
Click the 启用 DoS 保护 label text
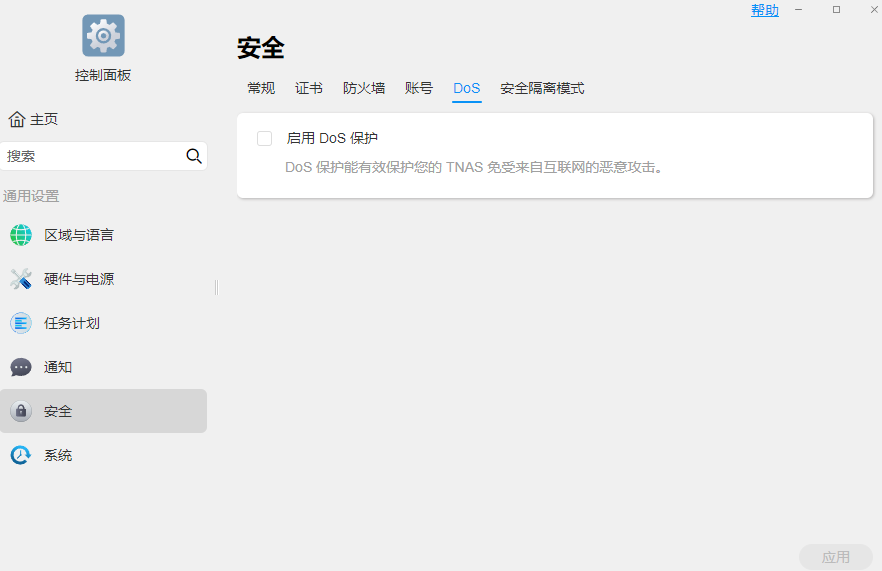[x=332, y=138]
